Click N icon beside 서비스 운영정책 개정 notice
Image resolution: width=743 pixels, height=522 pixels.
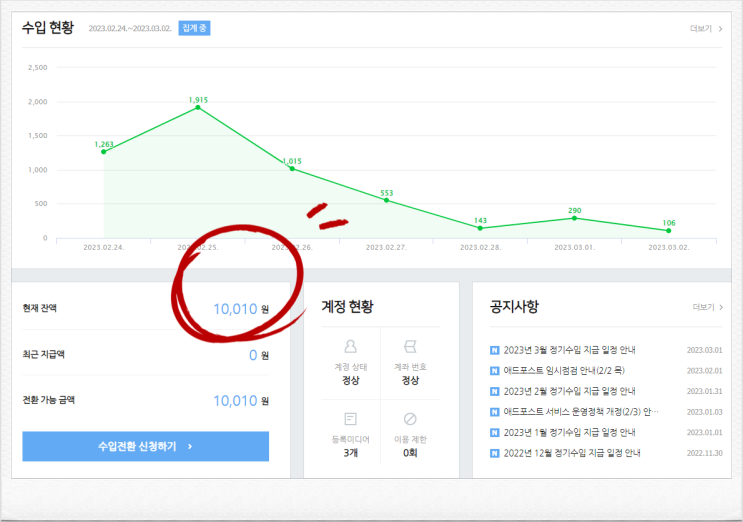[x=495, y=412]
